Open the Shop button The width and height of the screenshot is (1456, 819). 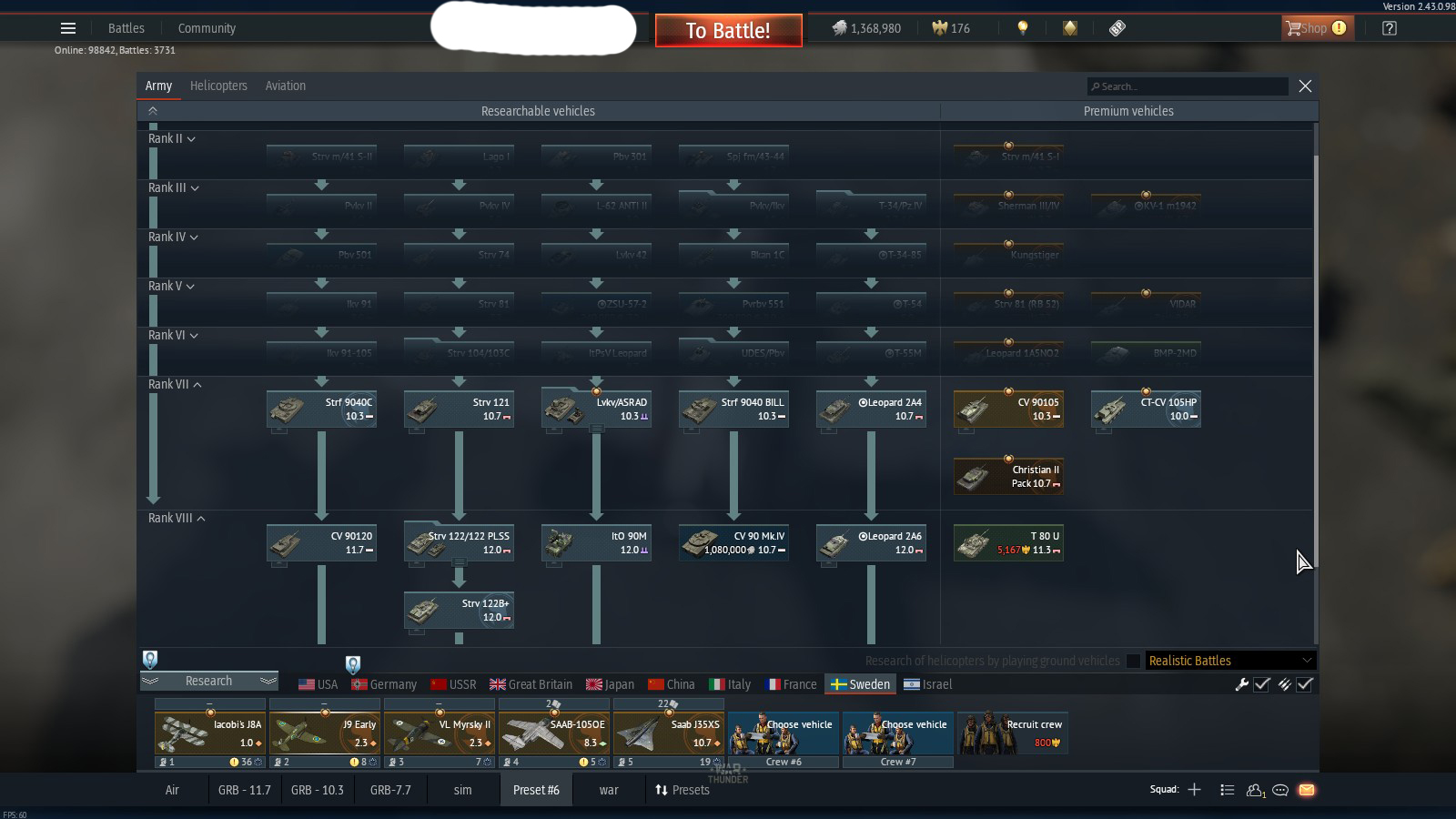[x=1317, y=28]
